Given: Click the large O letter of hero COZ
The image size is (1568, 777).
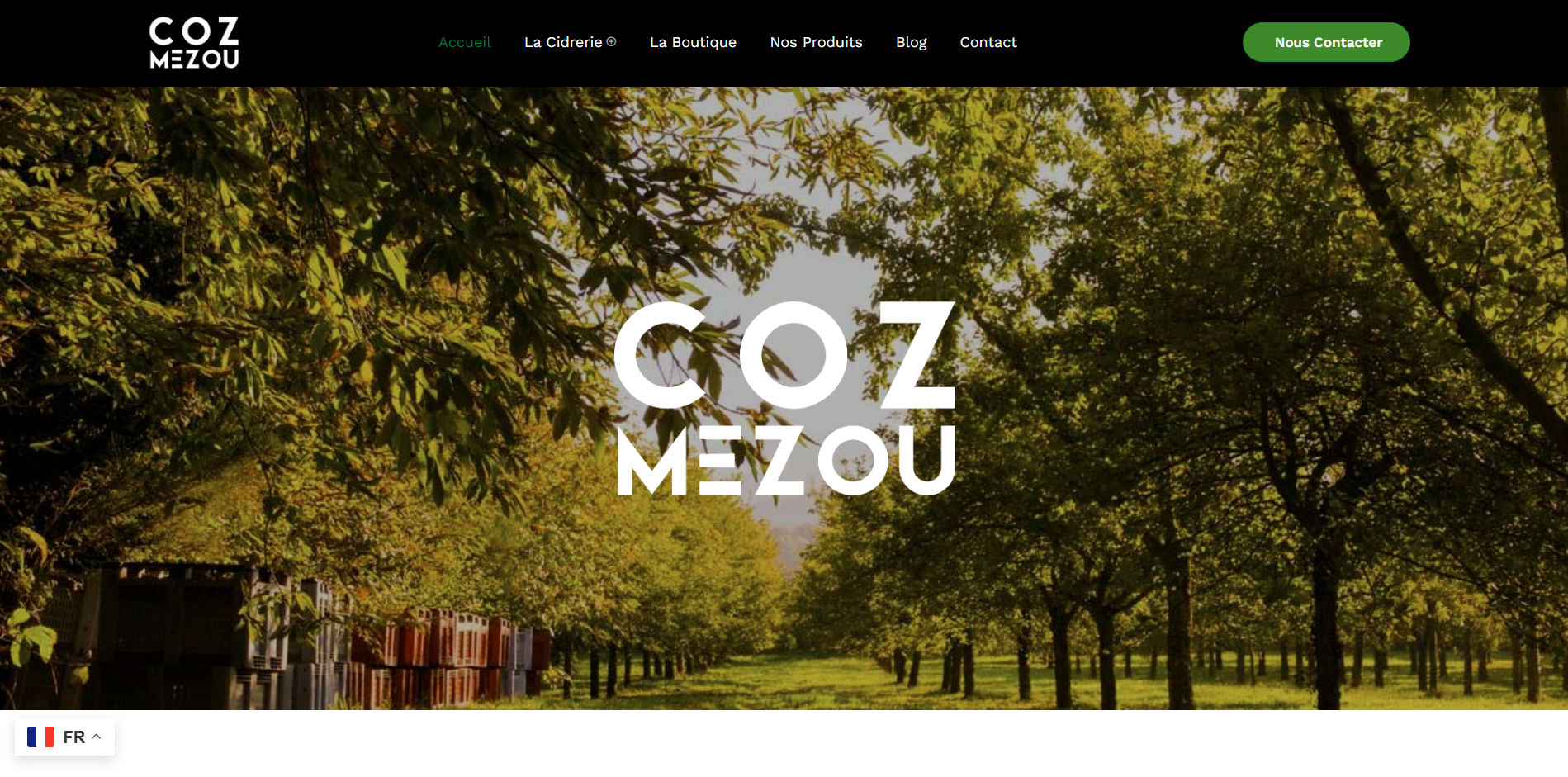Looking at the screenshot, I should pyautogui.click(x=793, y=355).
